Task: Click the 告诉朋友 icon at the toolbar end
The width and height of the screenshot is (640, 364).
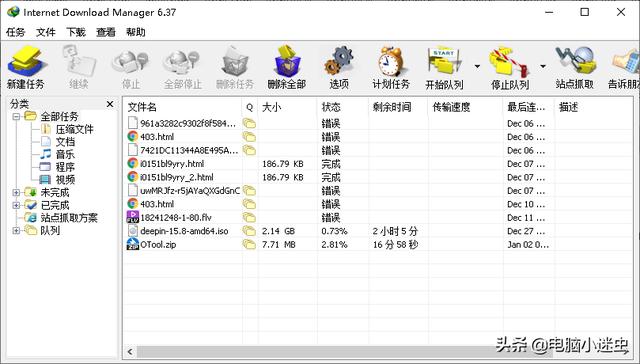Action: [x=624, y=68]
